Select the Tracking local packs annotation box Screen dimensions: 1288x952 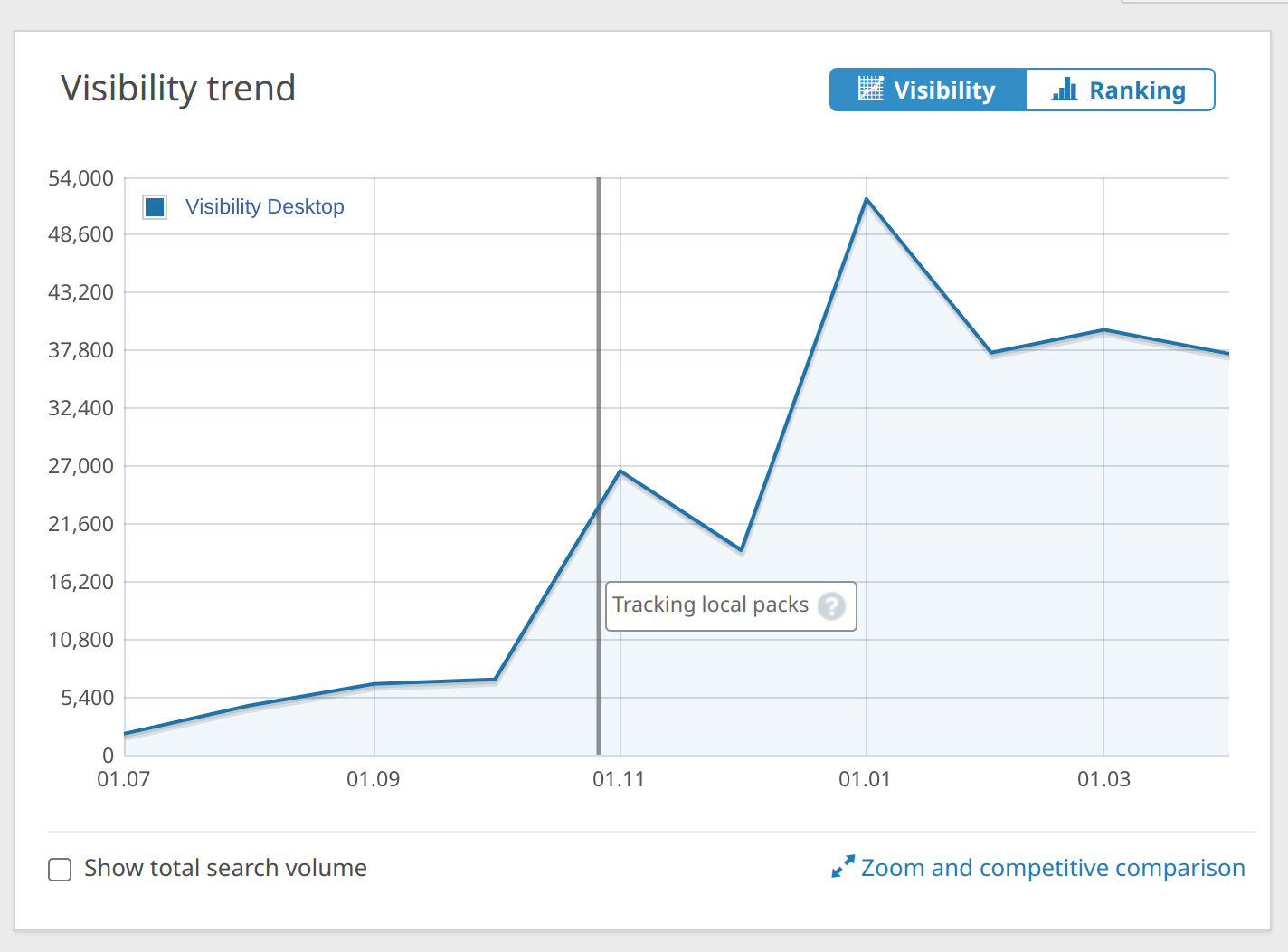click(731, 605)
